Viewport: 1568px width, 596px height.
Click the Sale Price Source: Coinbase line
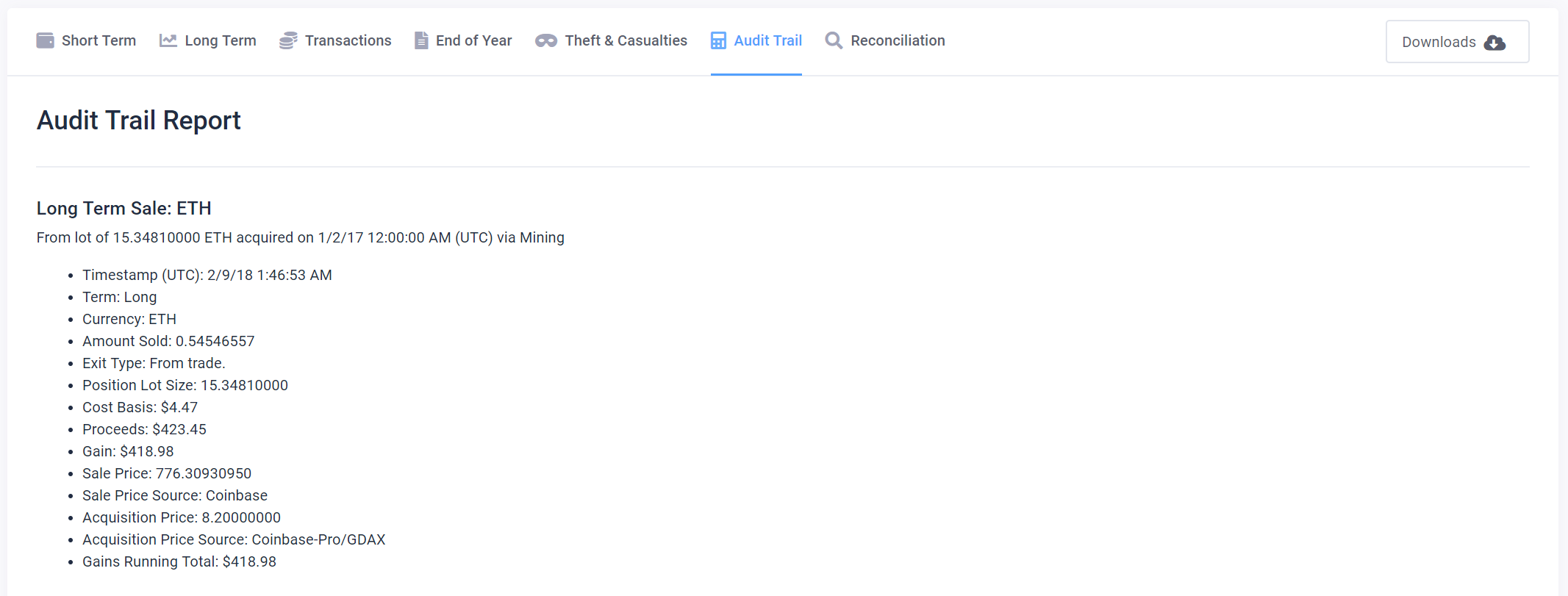[175, 495]
